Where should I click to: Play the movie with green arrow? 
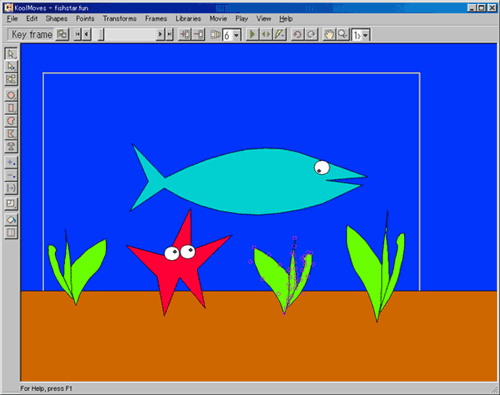point(252,34)
